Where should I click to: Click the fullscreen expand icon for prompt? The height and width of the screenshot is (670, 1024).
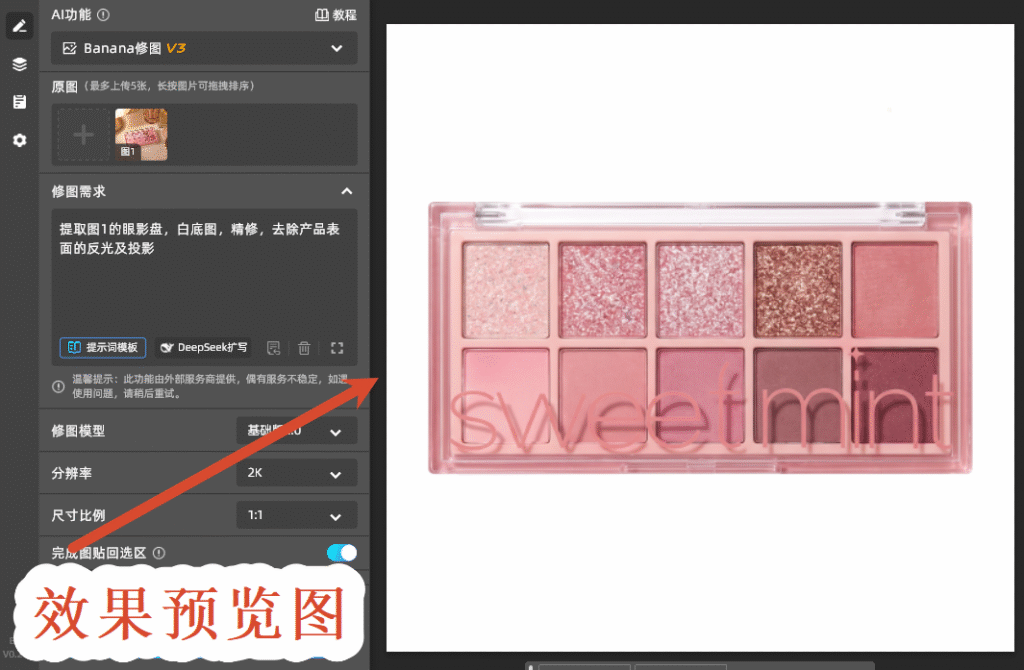point(337,348)
